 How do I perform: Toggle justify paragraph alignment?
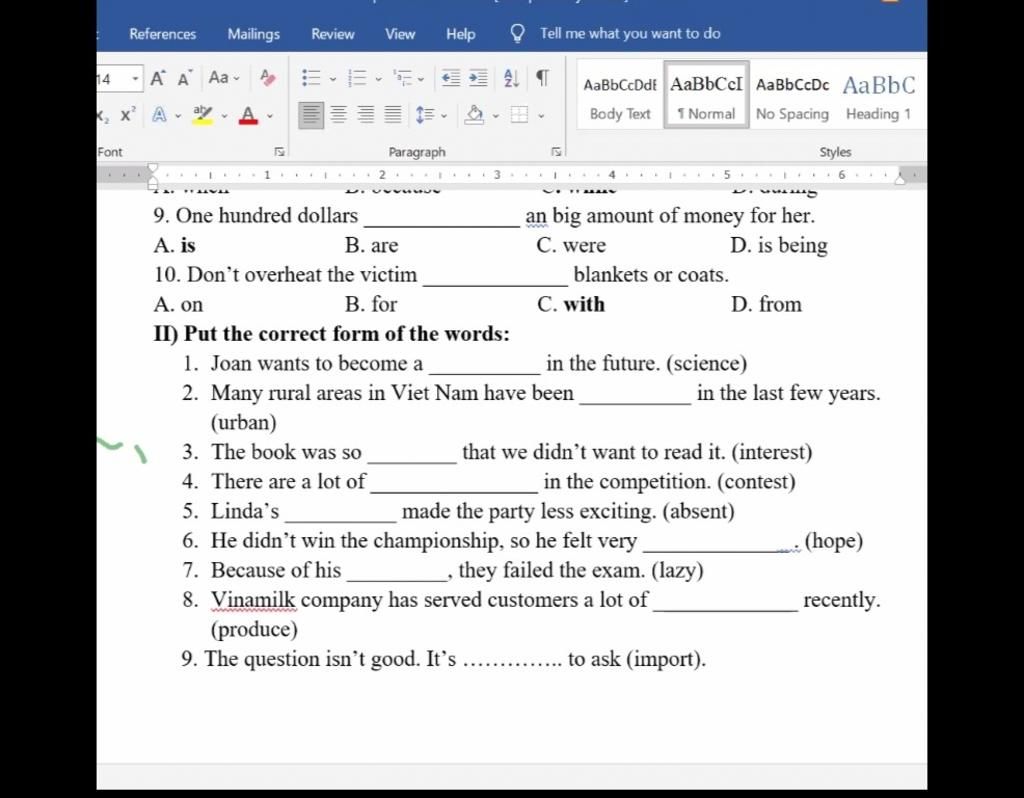tap(392, 115)
